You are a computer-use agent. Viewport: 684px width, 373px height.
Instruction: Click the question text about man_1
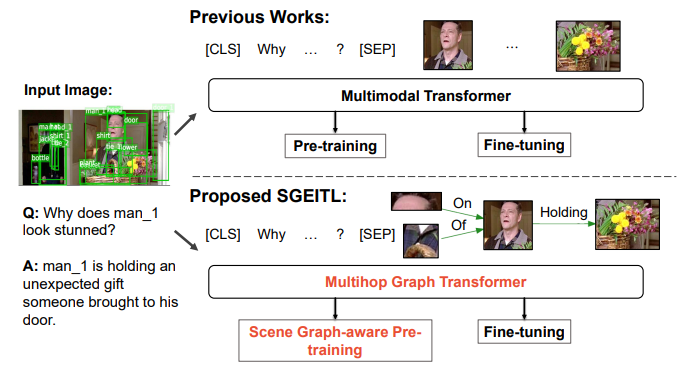tap(90, 221)
